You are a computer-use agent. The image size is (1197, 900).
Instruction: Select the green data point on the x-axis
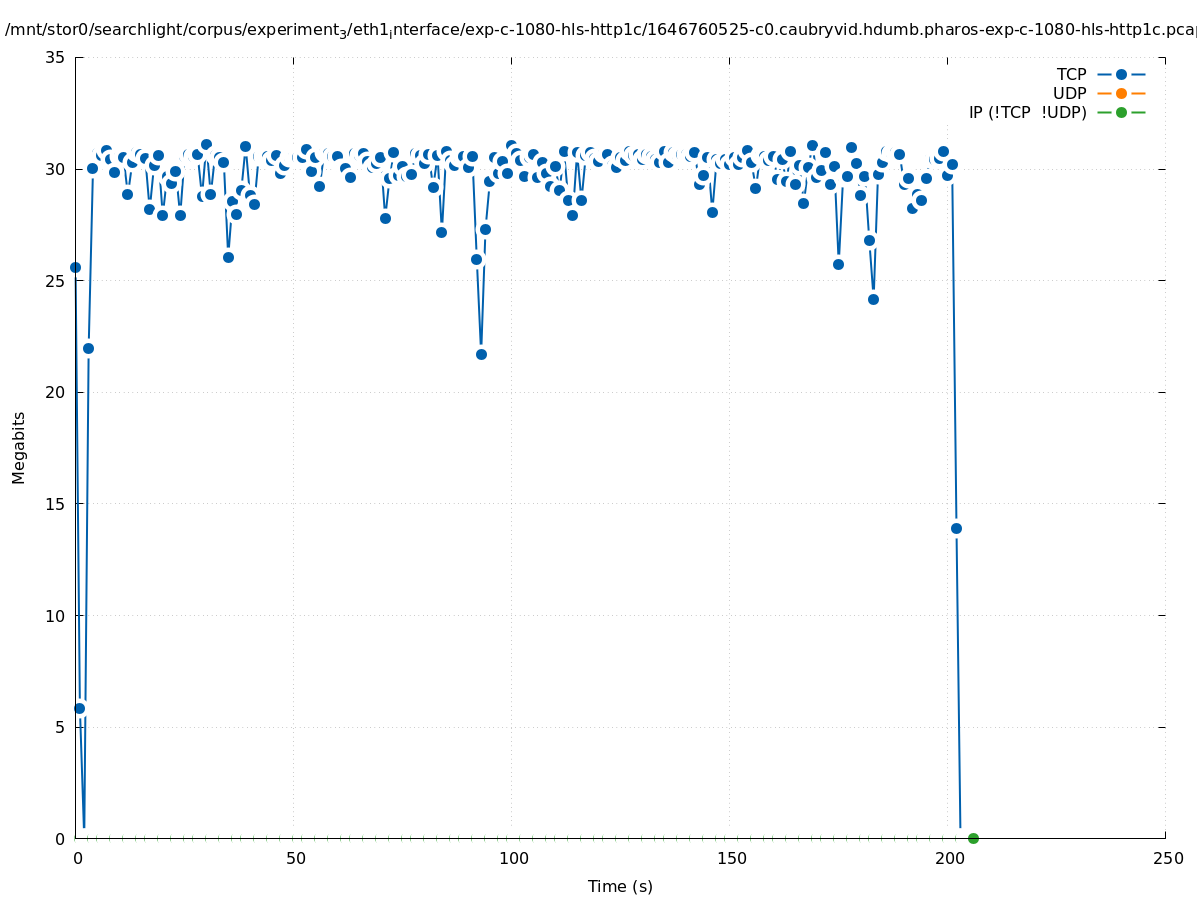point(973,838)
